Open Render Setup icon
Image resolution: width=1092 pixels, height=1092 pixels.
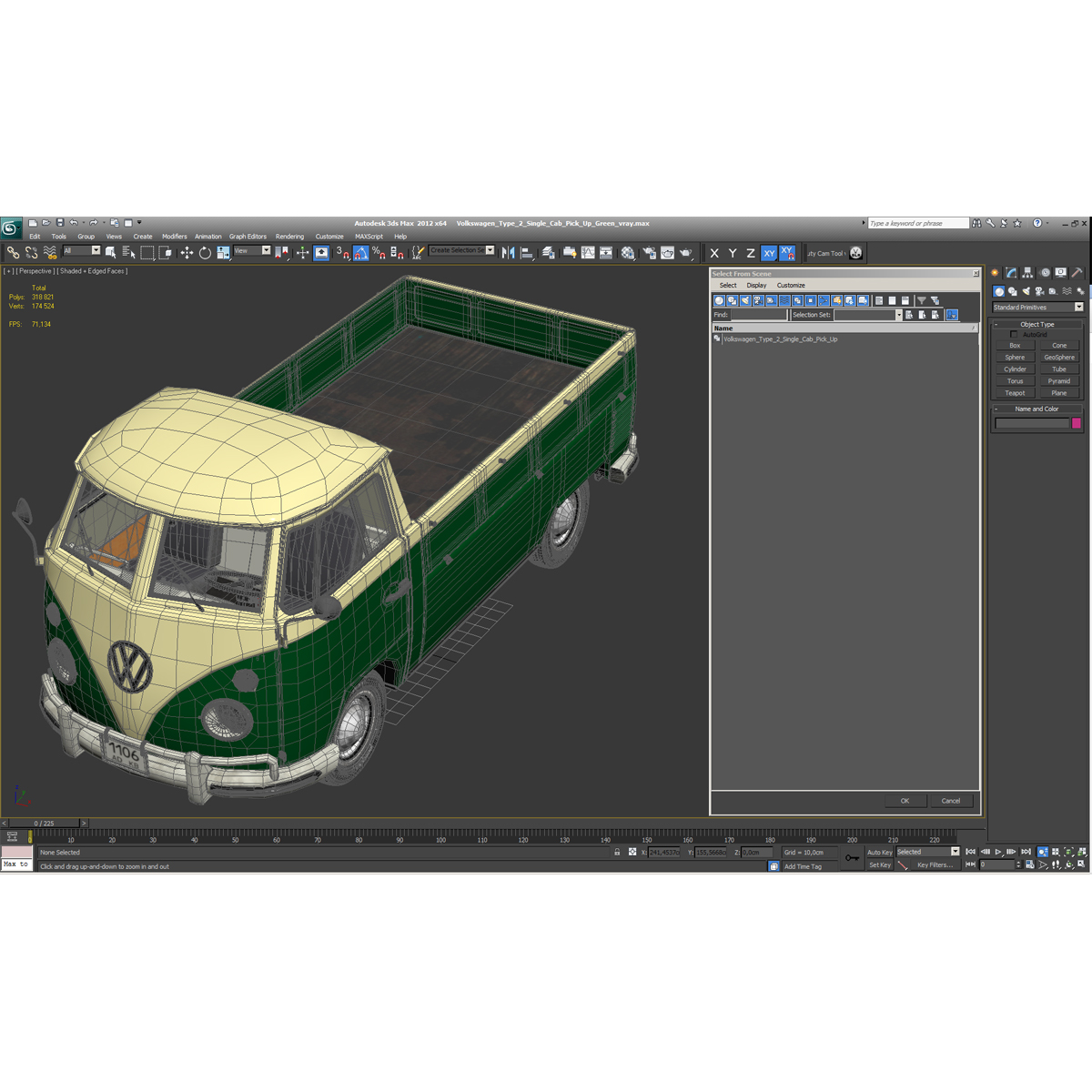pyautogui.click(x=649, y=252)
